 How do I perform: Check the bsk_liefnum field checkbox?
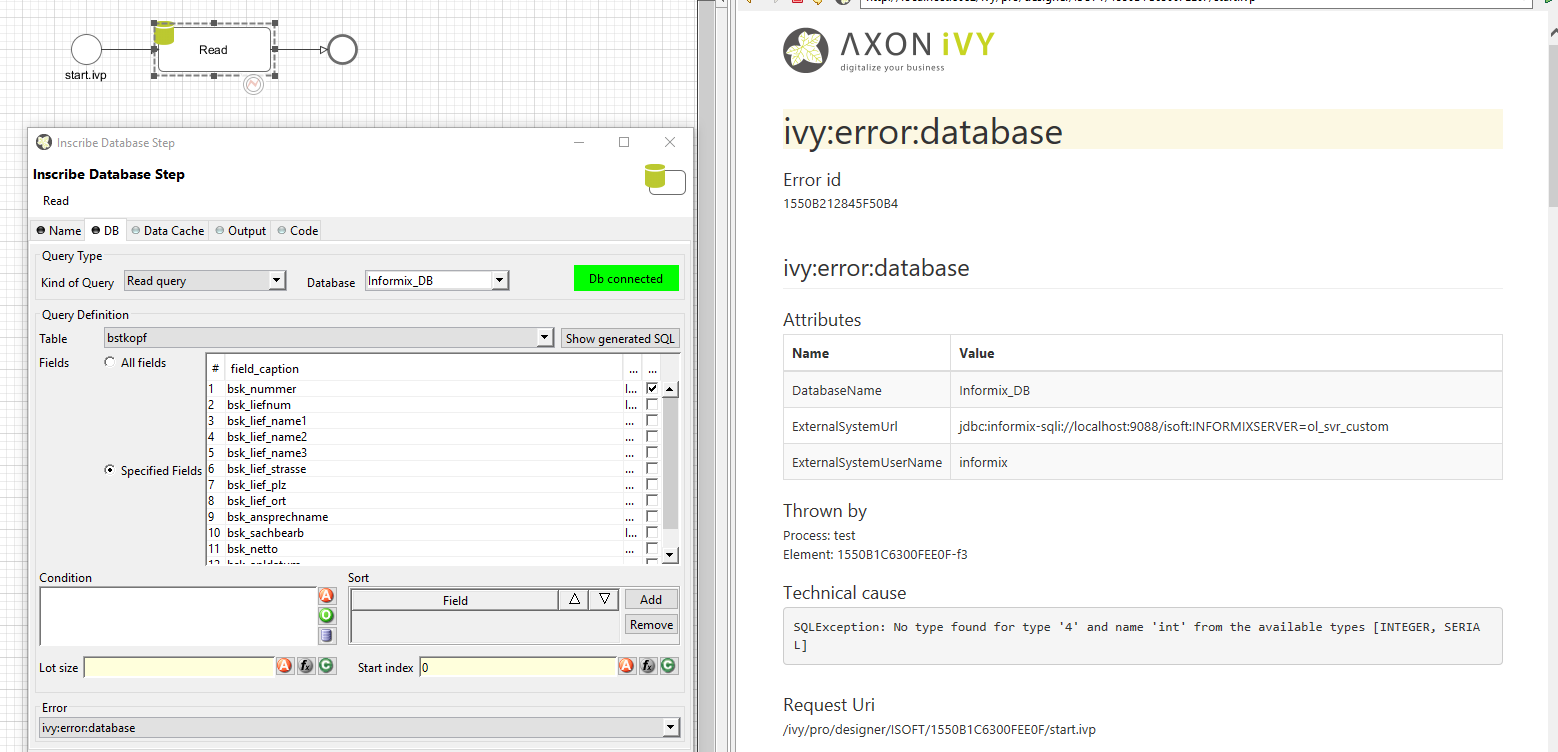(652, 404)
